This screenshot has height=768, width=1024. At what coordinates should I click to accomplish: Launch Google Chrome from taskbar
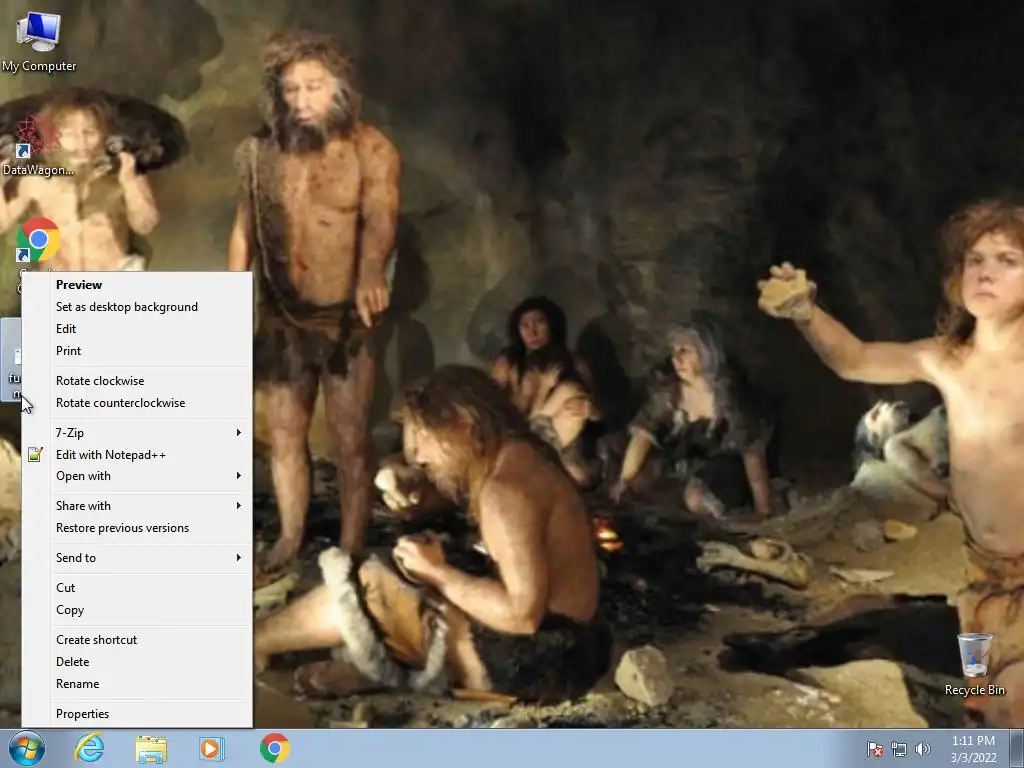pos(274,748)
